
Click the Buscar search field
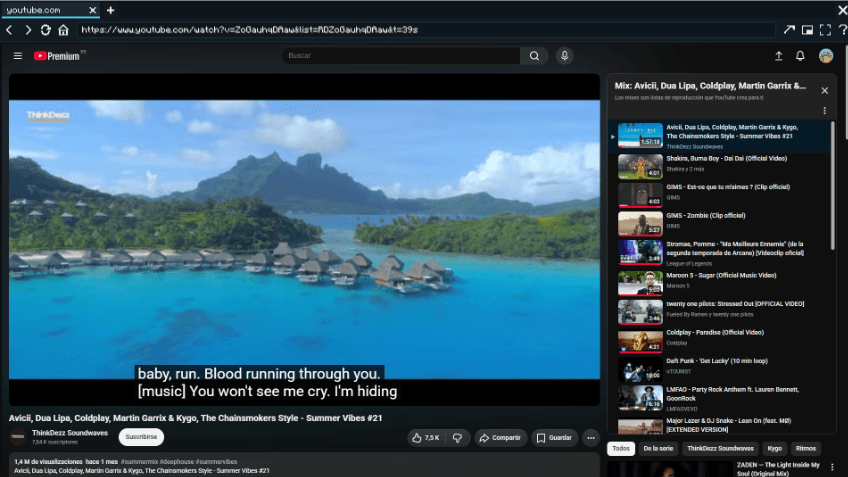[x=400, y=56]
